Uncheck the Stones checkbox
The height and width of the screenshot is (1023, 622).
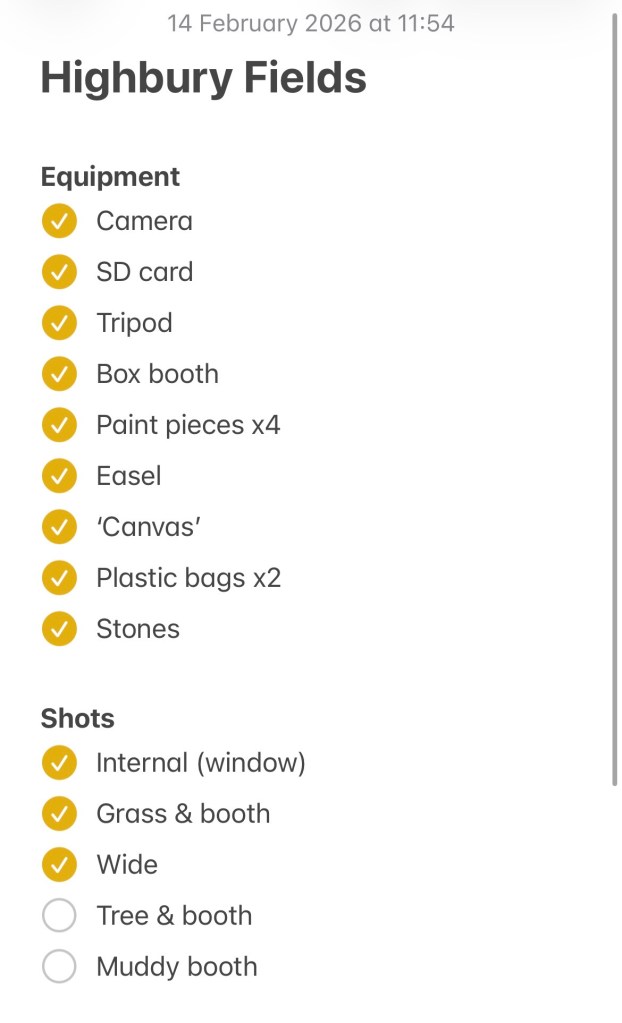[59, 629]
